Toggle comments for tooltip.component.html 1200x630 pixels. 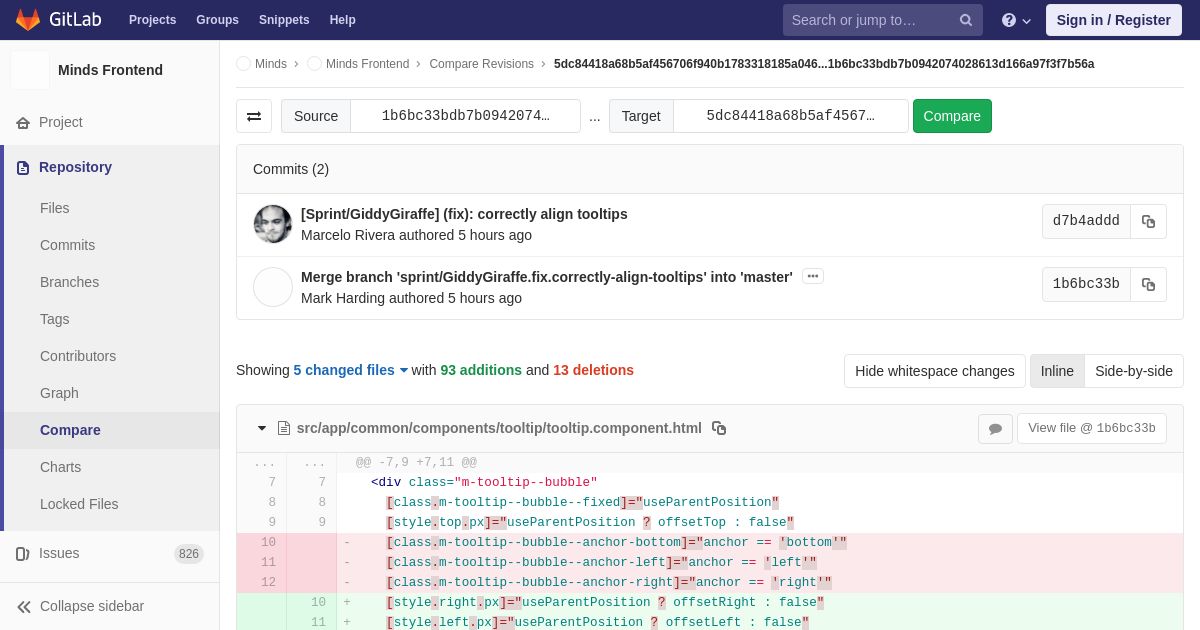coord(995,429)
